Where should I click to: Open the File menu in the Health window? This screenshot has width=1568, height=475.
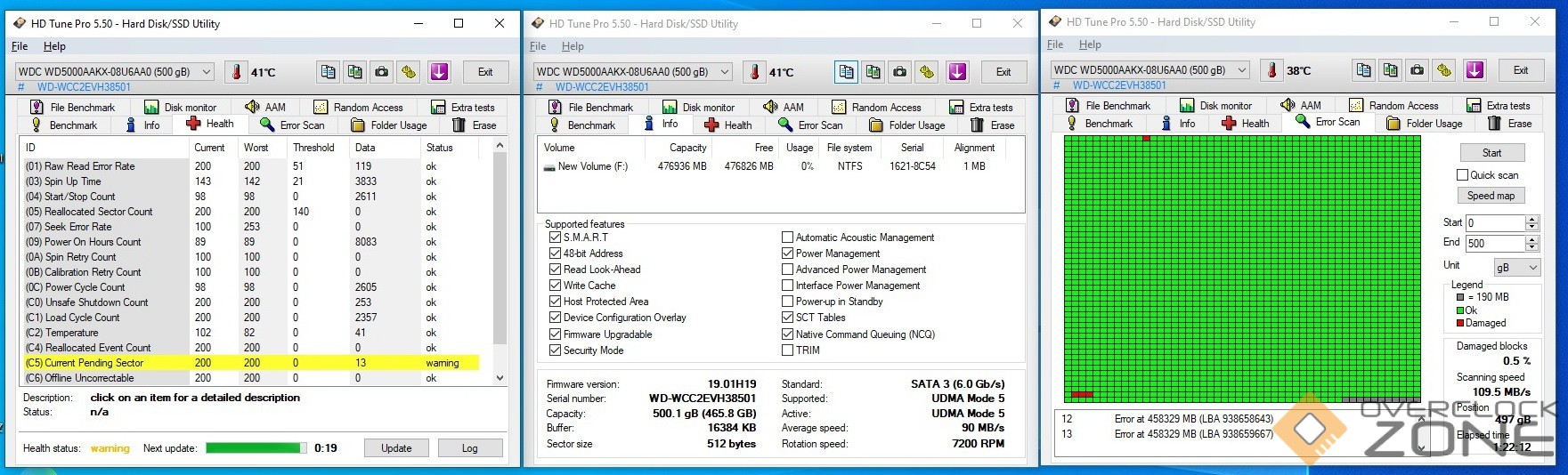click(20, 46)
